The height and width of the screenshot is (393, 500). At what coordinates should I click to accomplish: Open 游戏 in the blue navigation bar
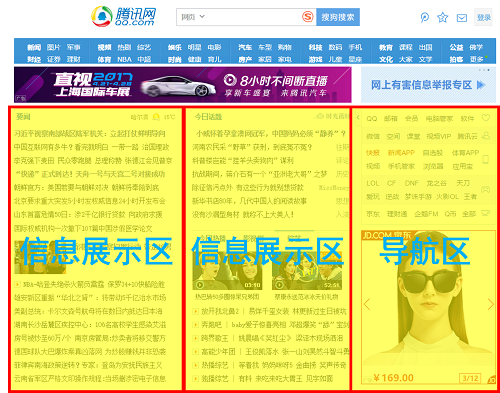click(x=315, y=59)
